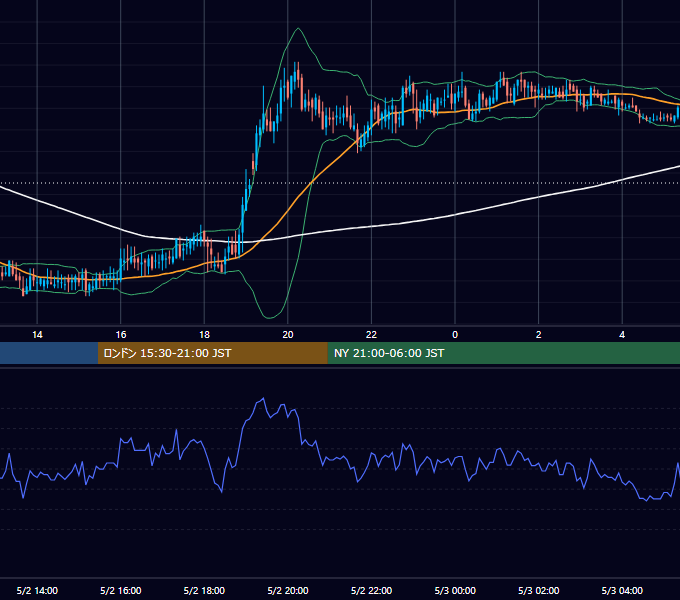
Task: Click the 14 hour label on price chart axis
Action: pyautogui.click(x=37, y=335)
